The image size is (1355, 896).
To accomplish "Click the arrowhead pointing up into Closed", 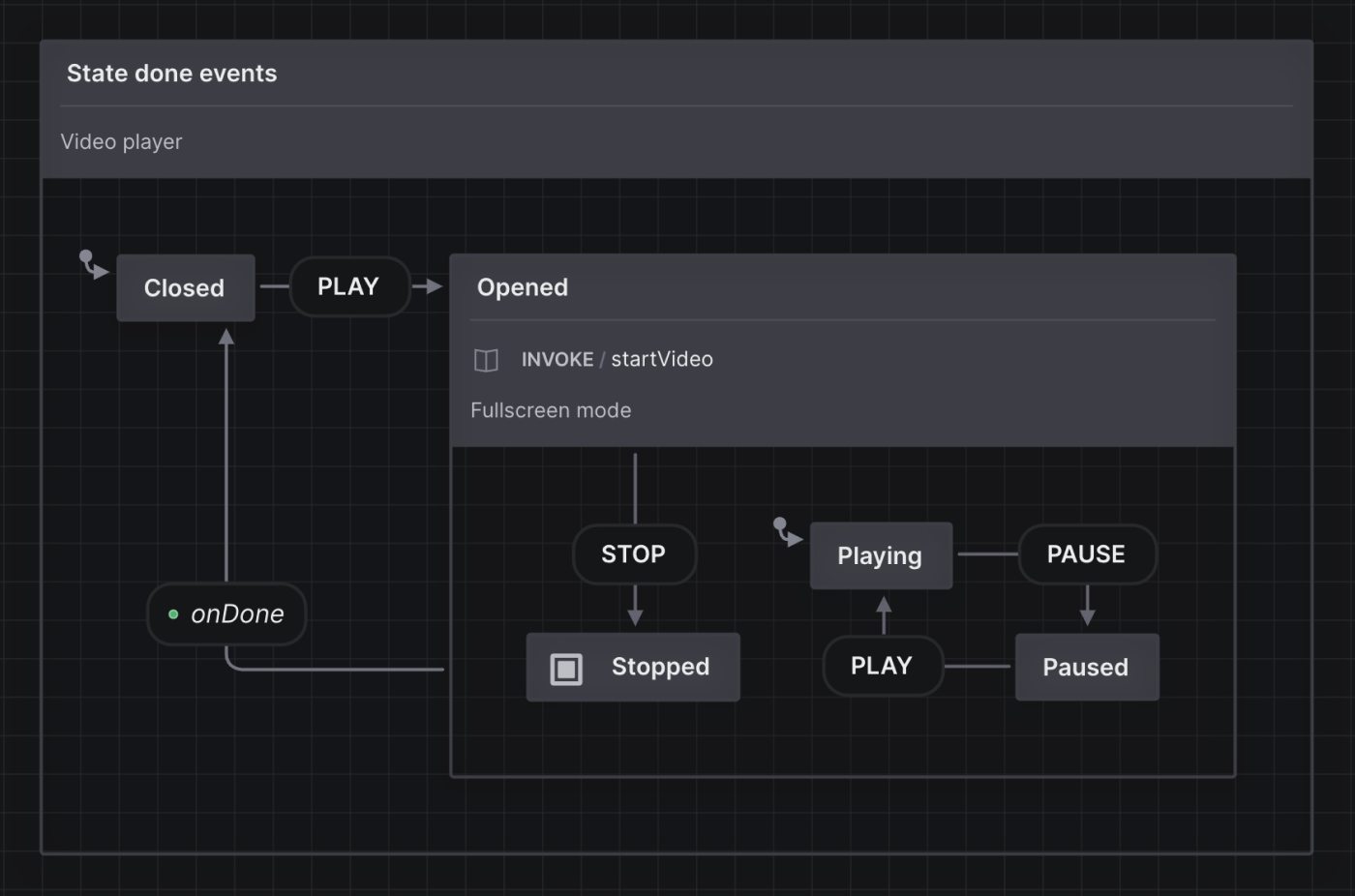I will point(226,338).
